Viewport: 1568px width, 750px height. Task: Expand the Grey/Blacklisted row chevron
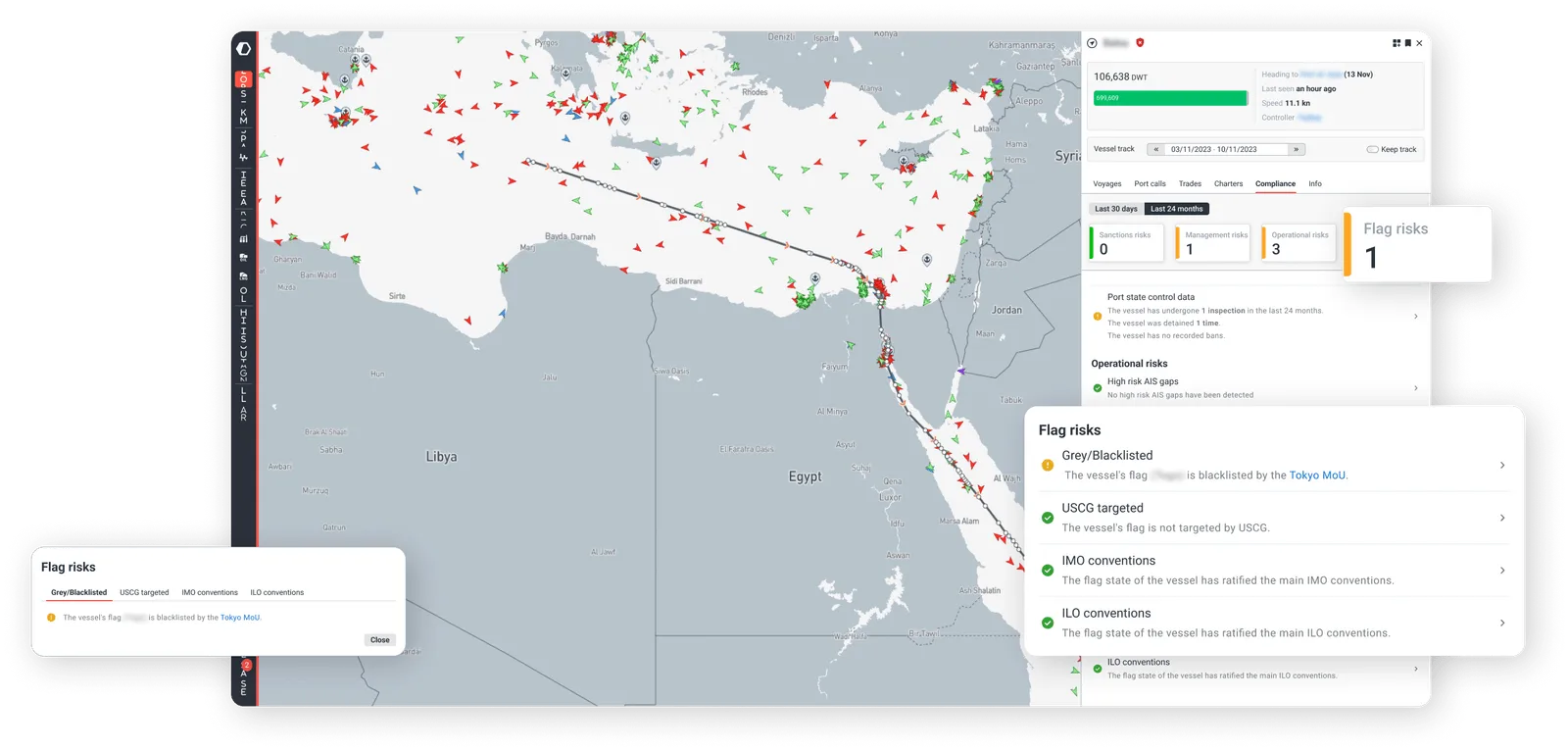[x=1502, y=466]
